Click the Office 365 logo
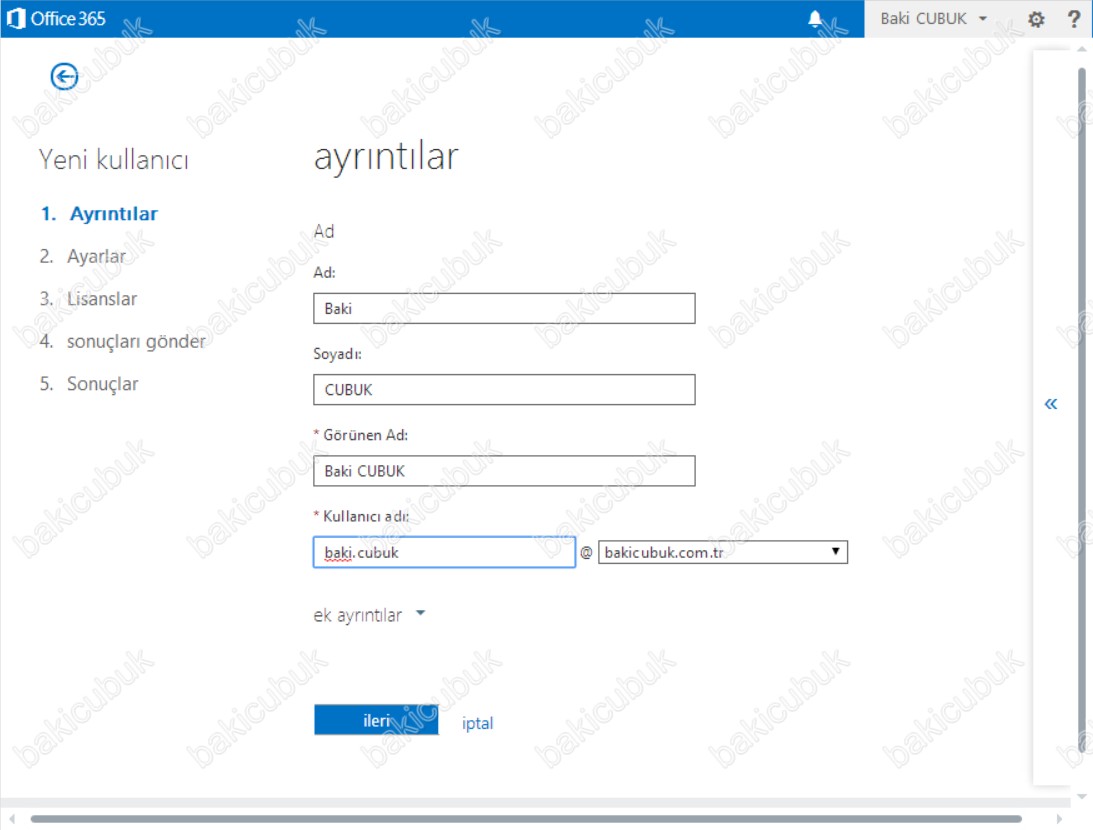Viewport: 1093px width, 830px height. click(x=56, y=18)
